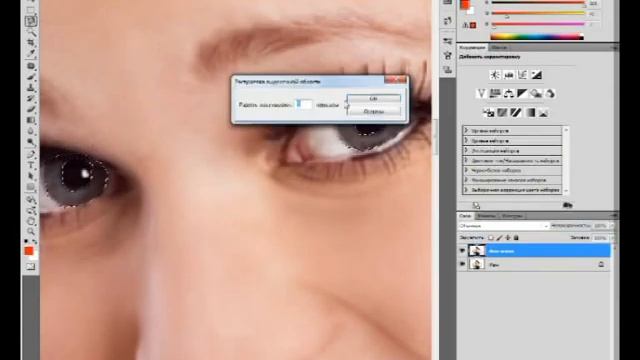The width and height of the screenshot is (640, 360).
Task: Add a Photo Filter adjustment layer
Action: tap(536, 94)
